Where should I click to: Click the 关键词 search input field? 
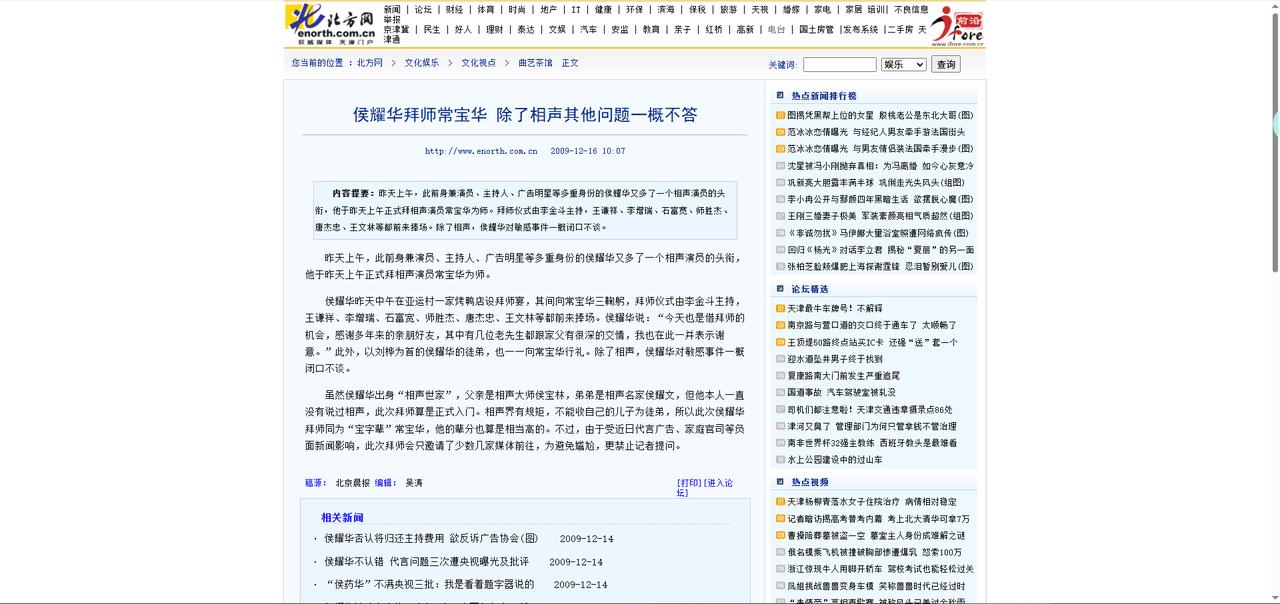click(839, 64)
